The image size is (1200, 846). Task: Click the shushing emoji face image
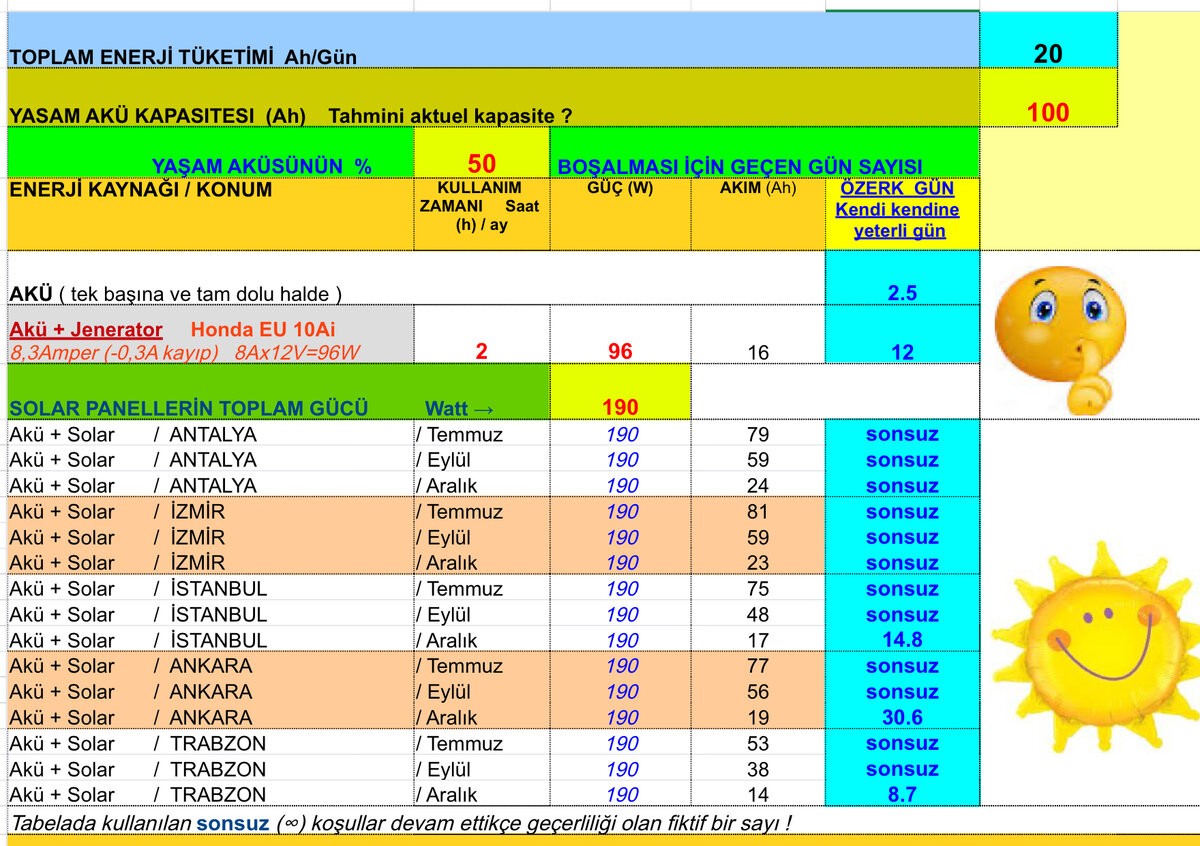(1061, 333)
